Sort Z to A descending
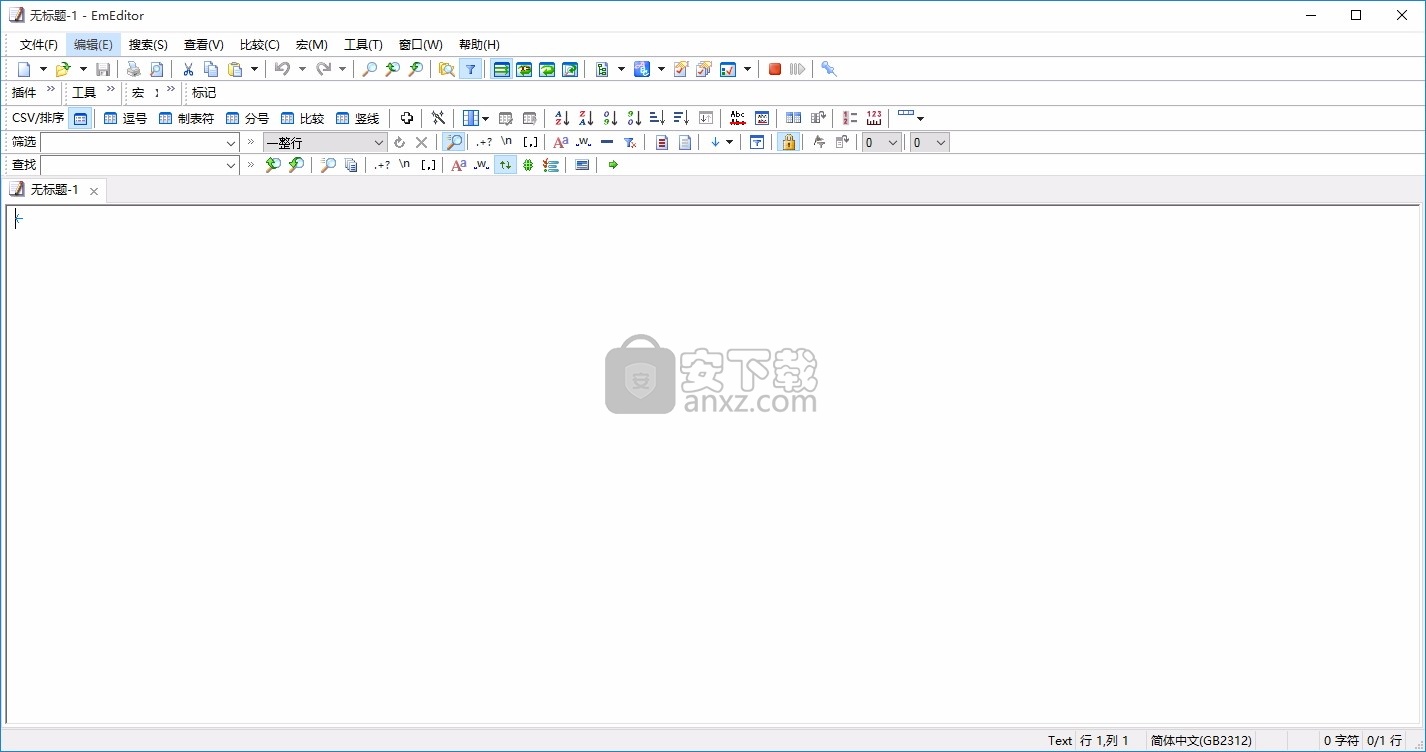Image resolution: width=1426 pixels, height=752 pixels. point(586,118)
